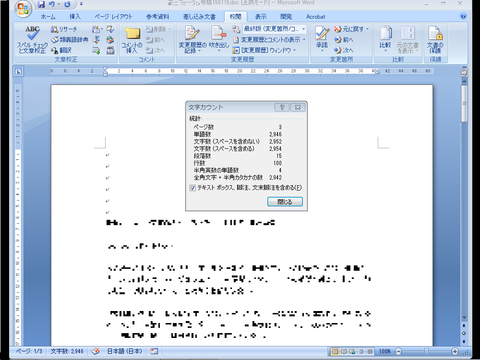Open the 比較 compare dropdown arrow
This screenshot has width=480, height=360.
[385, 51]
